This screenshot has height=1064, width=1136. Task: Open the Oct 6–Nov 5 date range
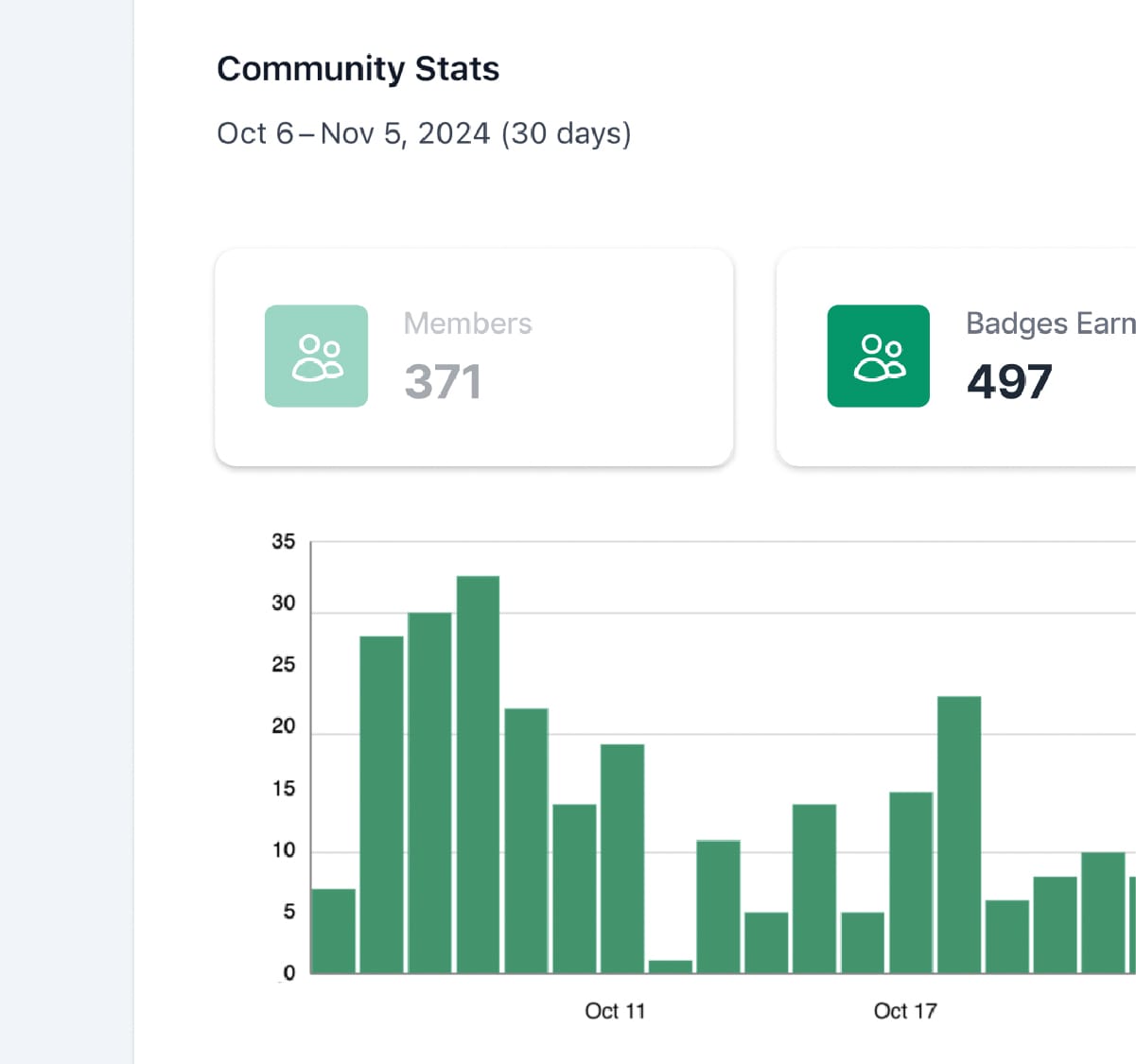click(424, 133)
